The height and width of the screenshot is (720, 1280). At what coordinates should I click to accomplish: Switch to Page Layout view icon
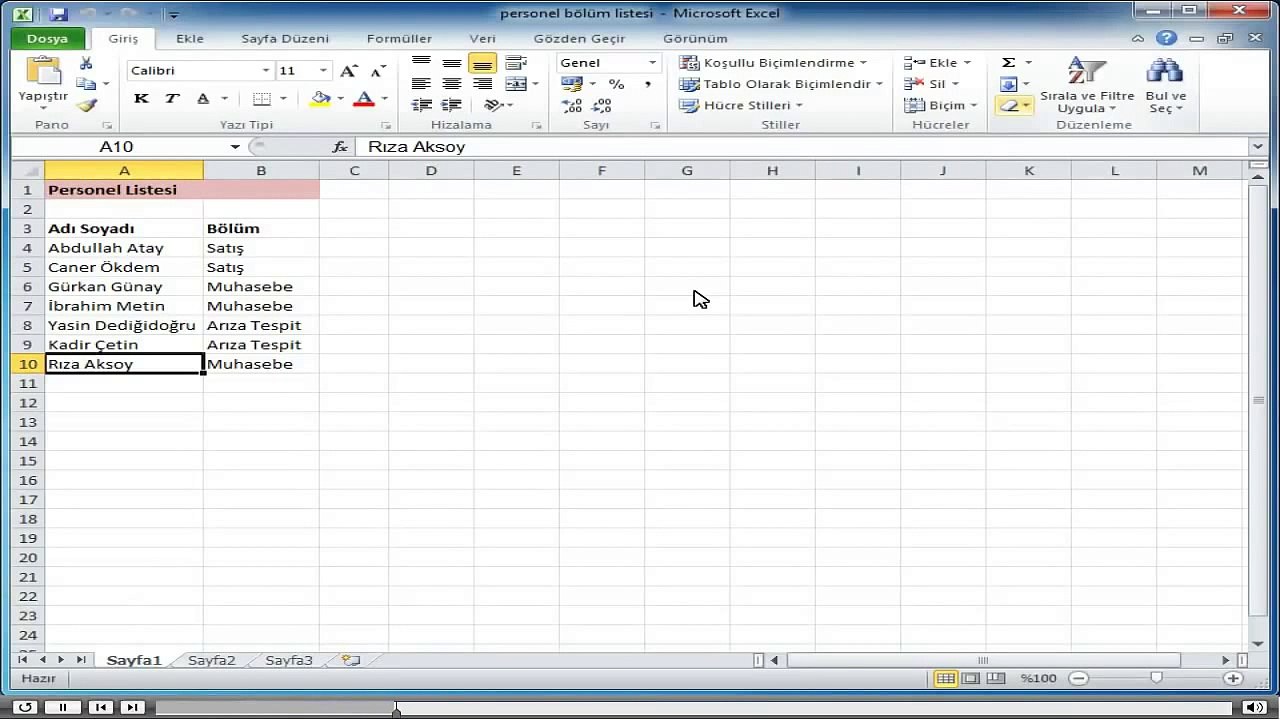pos(970,678)
